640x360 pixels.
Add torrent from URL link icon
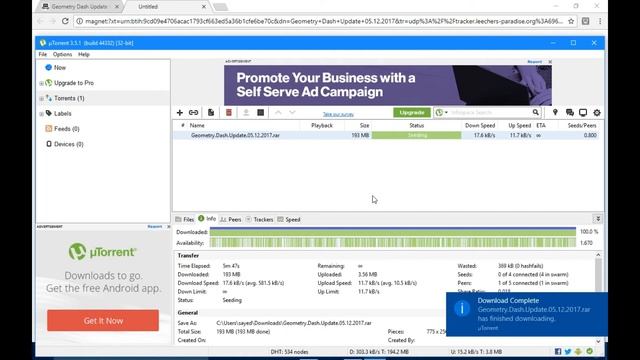pyautogui.click(x=193, y=113)
